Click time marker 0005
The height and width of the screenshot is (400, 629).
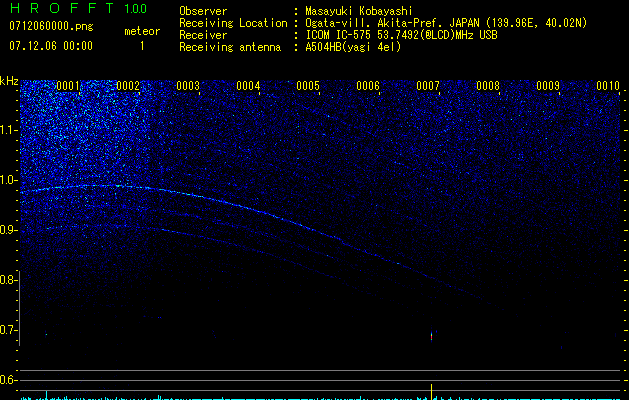(x=308, y=86)
